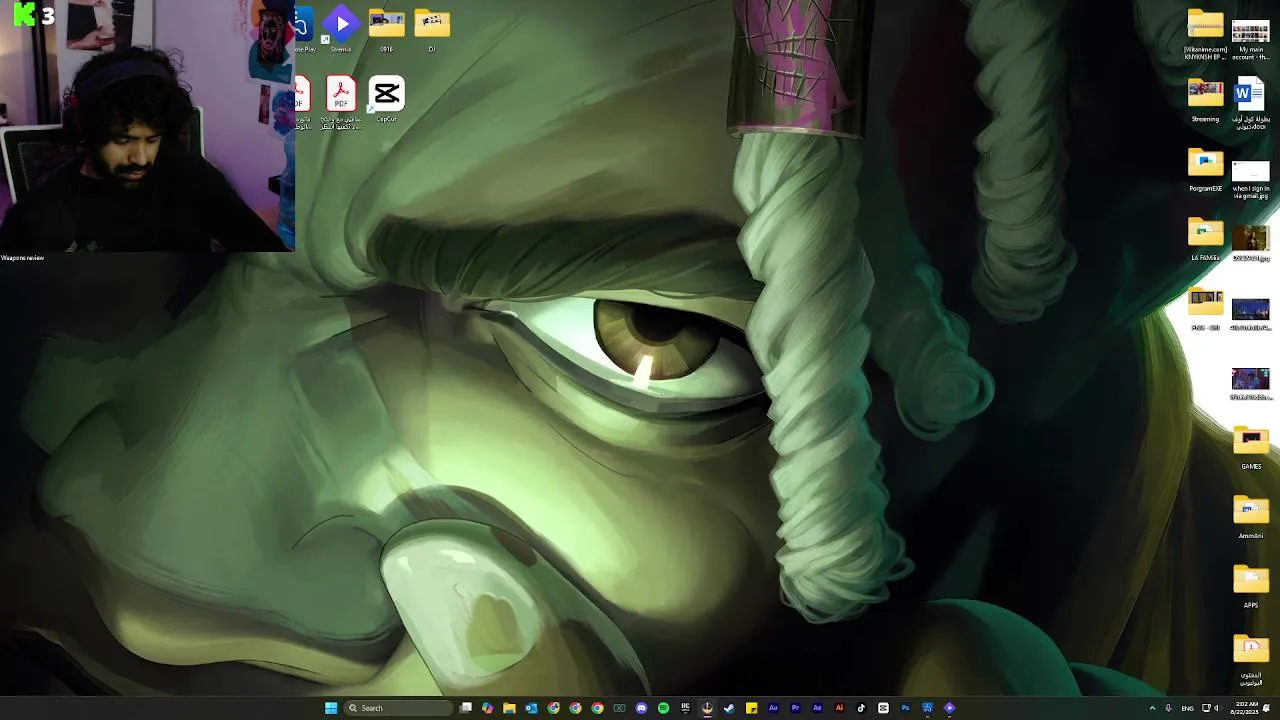Open the Windows Start menu

point(331,708)
